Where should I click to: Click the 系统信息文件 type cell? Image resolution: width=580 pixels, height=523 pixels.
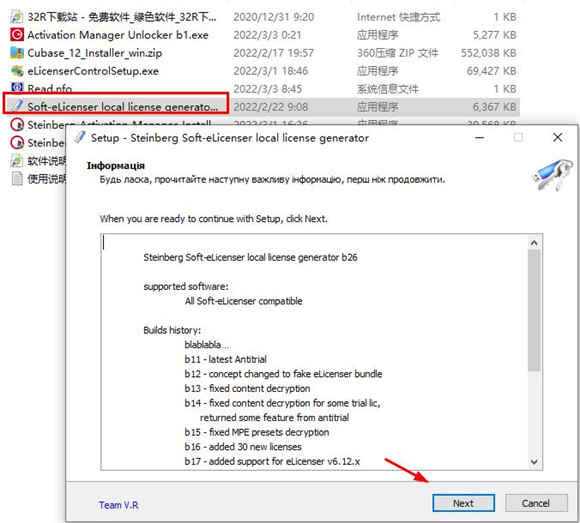click(x=387, y=89)
